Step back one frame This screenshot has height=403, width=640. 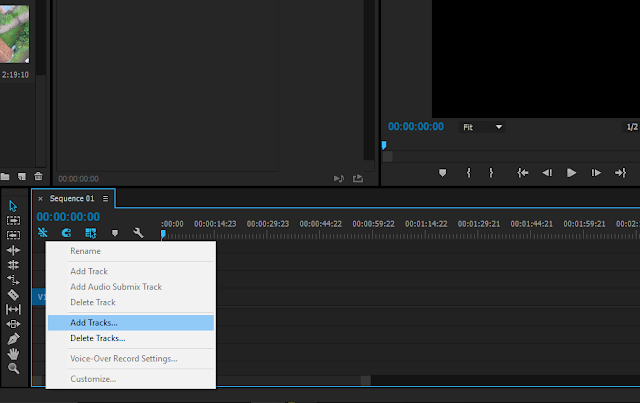tap(547, 173)
